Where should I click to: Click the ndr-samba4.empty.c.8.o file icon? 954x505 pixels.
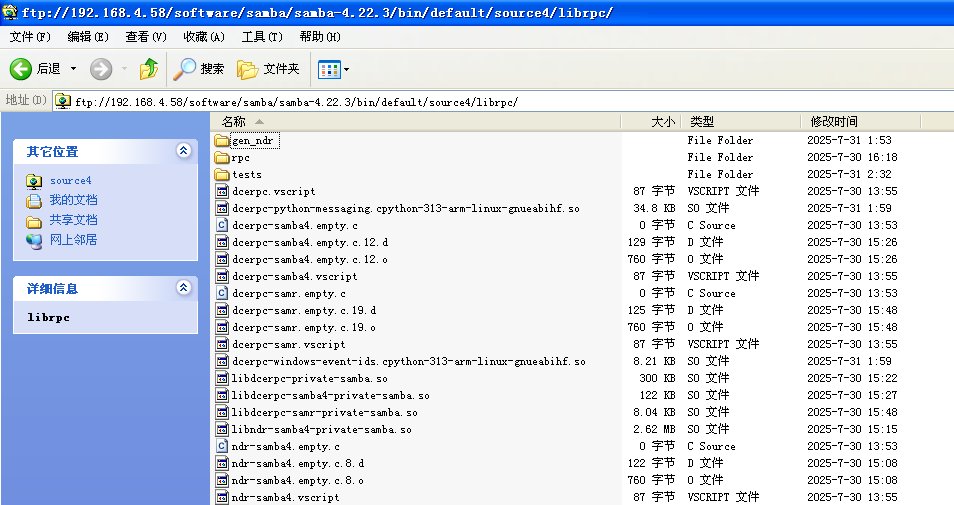tap(222, 481)
